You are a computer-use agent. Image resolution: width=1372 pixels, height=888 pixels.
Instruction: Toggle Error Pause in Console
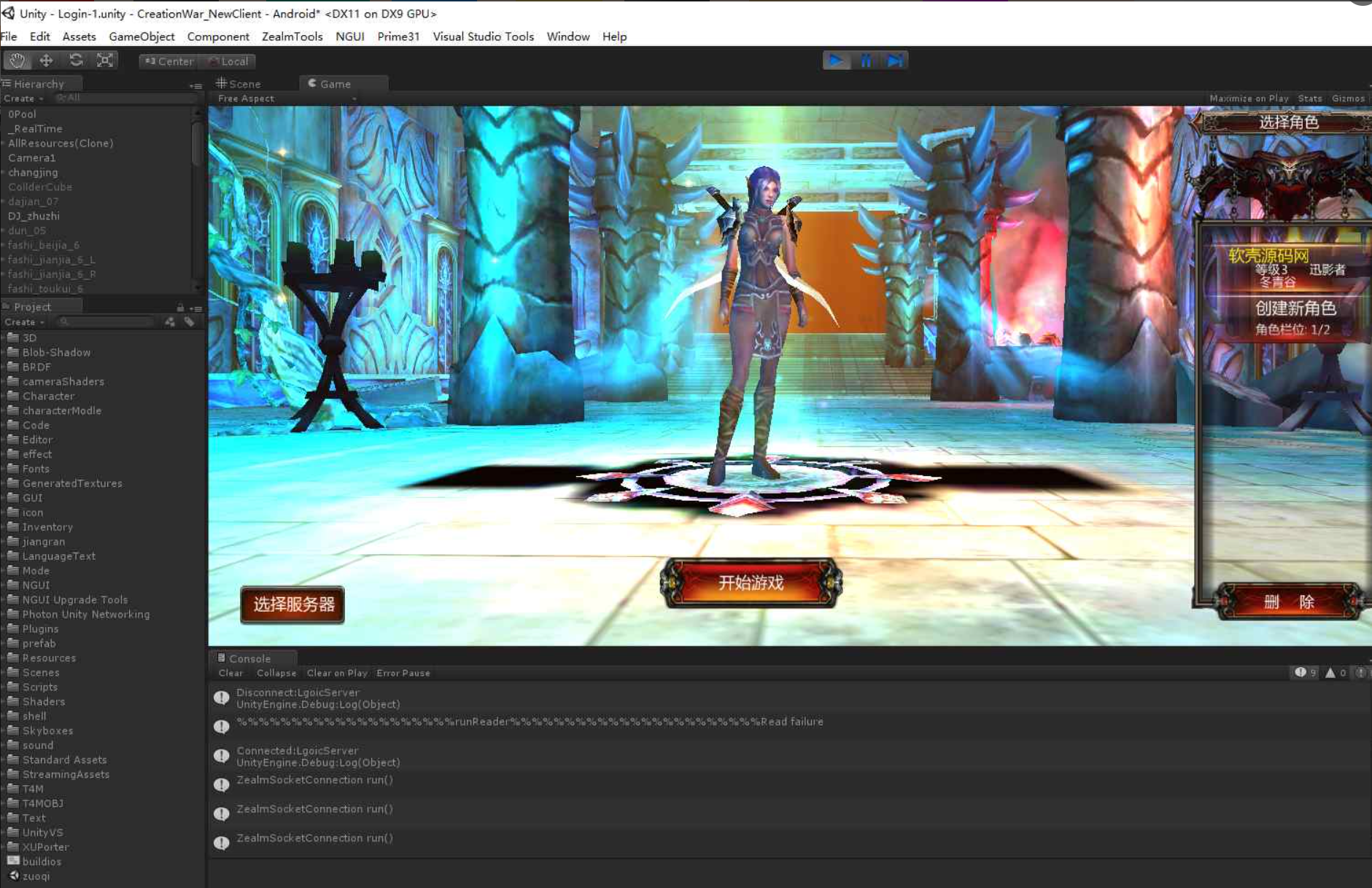click(403, 673)
